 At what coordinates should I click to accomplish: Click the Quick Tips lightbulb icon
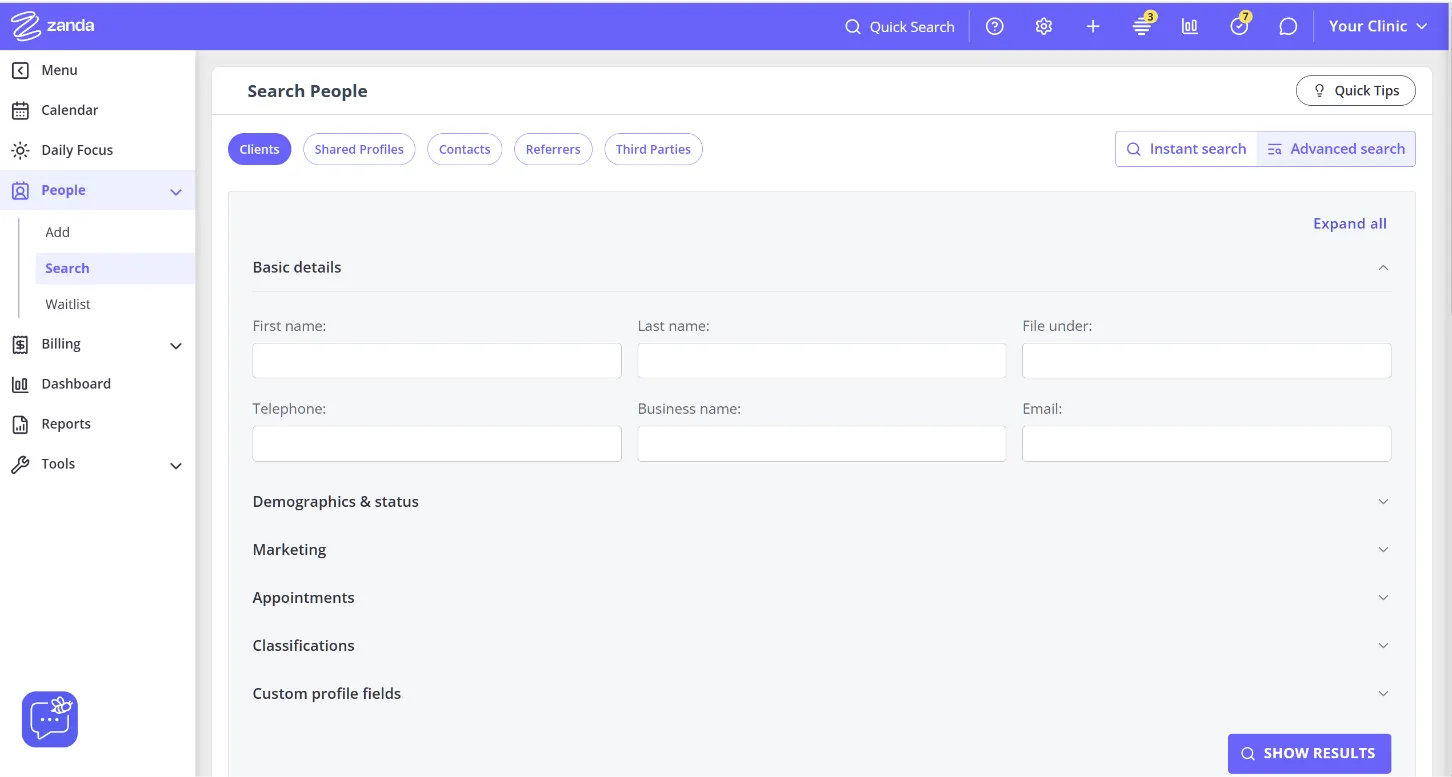[1319, 90]
